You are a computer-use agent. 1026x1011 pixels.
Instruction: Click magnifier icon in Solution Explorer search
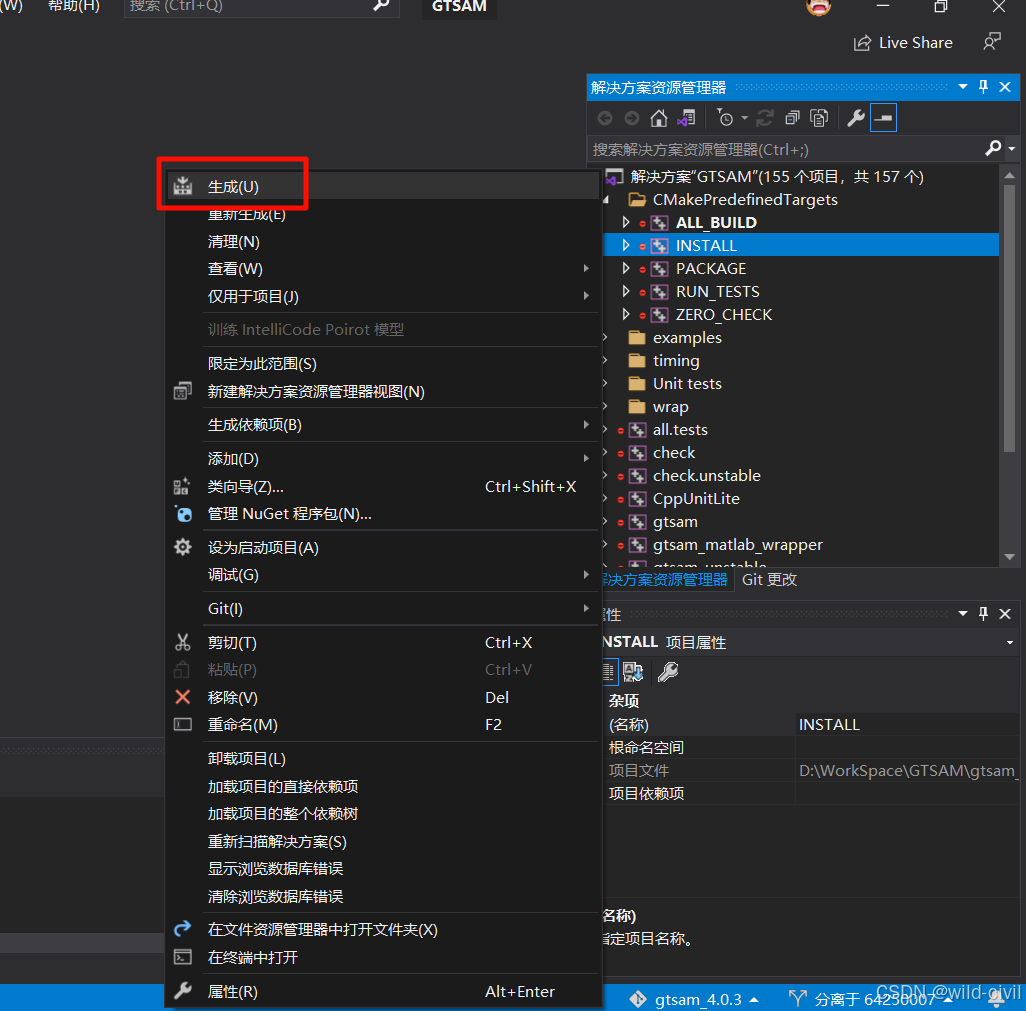[x=993, y=149]
